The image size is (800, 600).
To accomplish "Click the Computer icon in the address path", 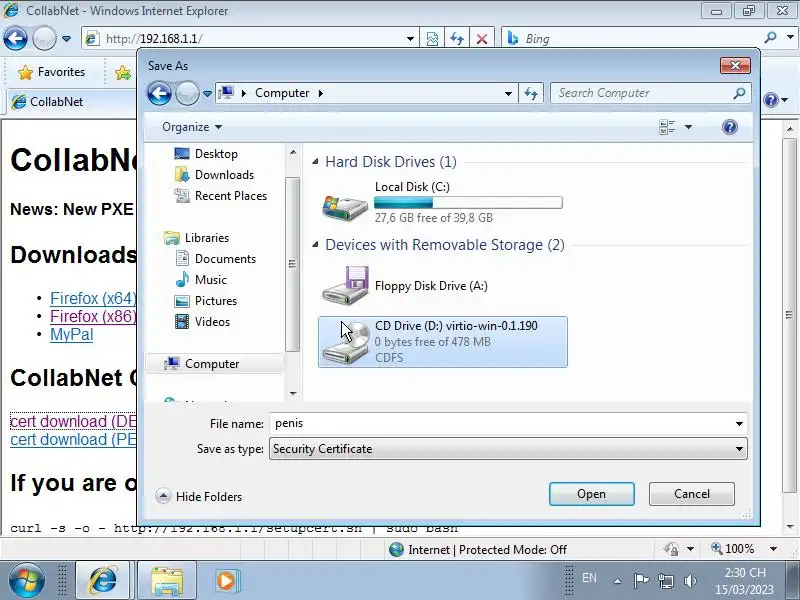I will click(x=226, y=93).
